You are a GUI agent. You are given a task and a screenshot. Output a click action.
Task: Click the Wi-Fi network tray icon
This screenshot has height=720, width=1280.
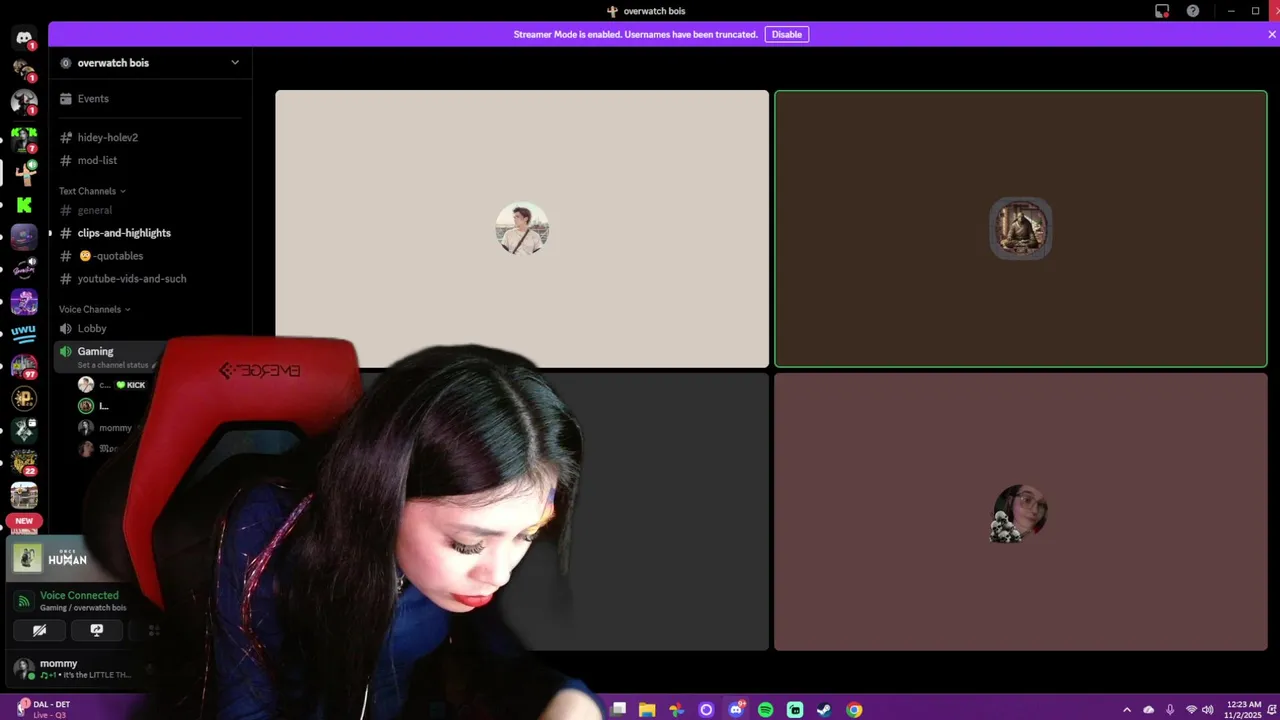pyautogui.click(x=1191, y=709)
